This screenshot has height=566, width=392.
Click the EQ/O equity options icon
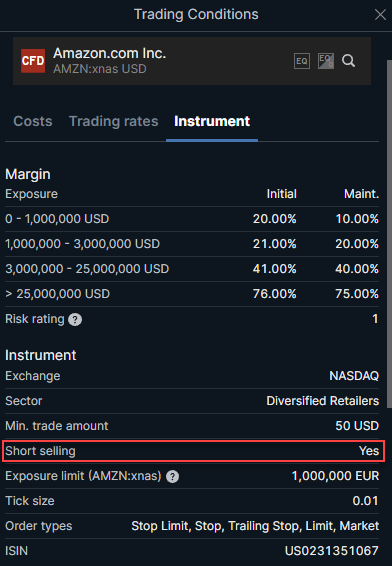point(326,61)
